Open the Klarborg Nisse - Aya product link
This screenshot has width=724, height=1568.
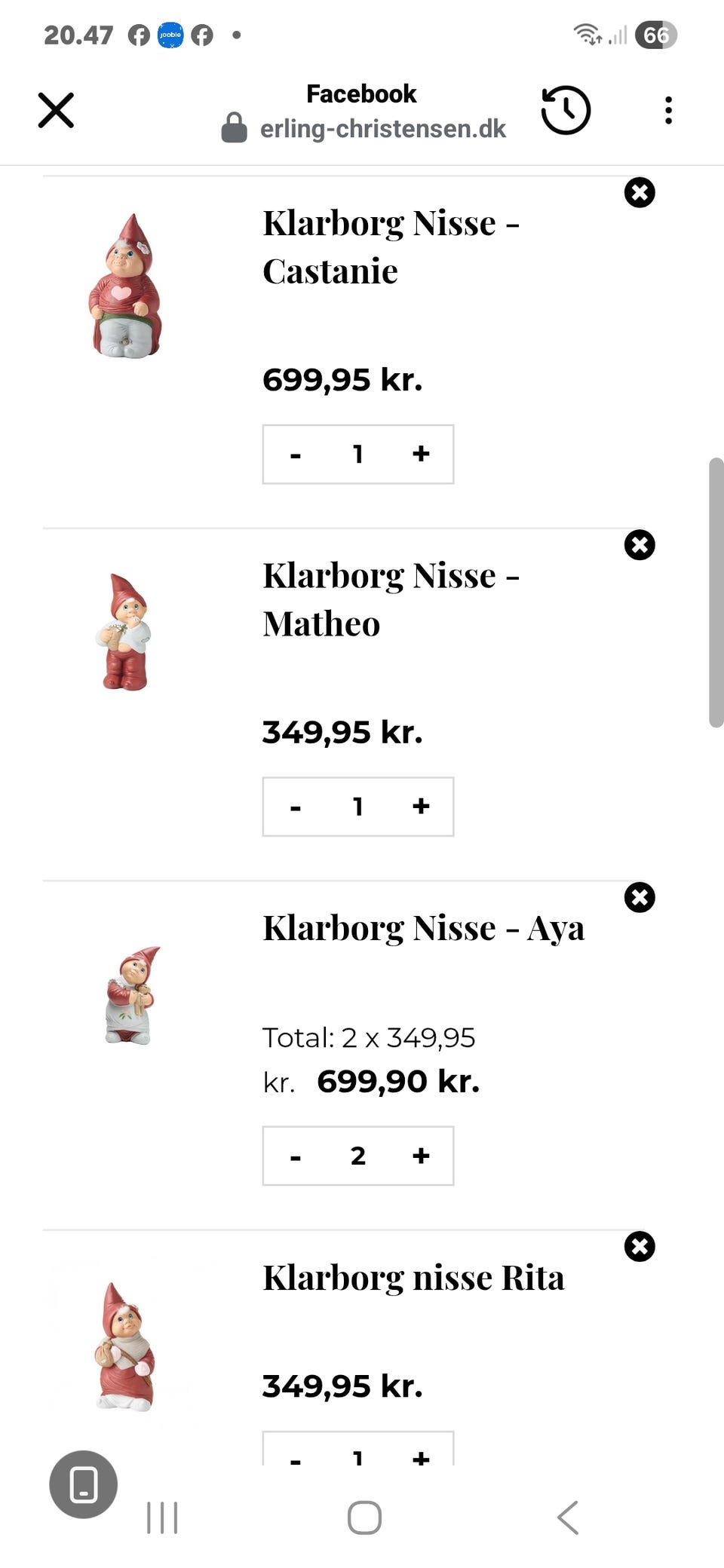(423, 928)
